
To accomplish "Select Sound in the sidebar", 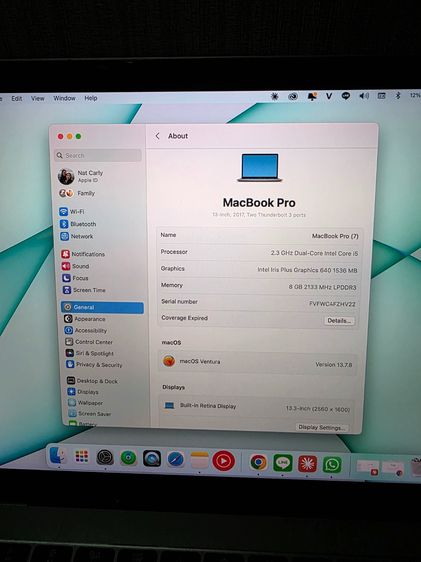I will (x=75, y=266).
